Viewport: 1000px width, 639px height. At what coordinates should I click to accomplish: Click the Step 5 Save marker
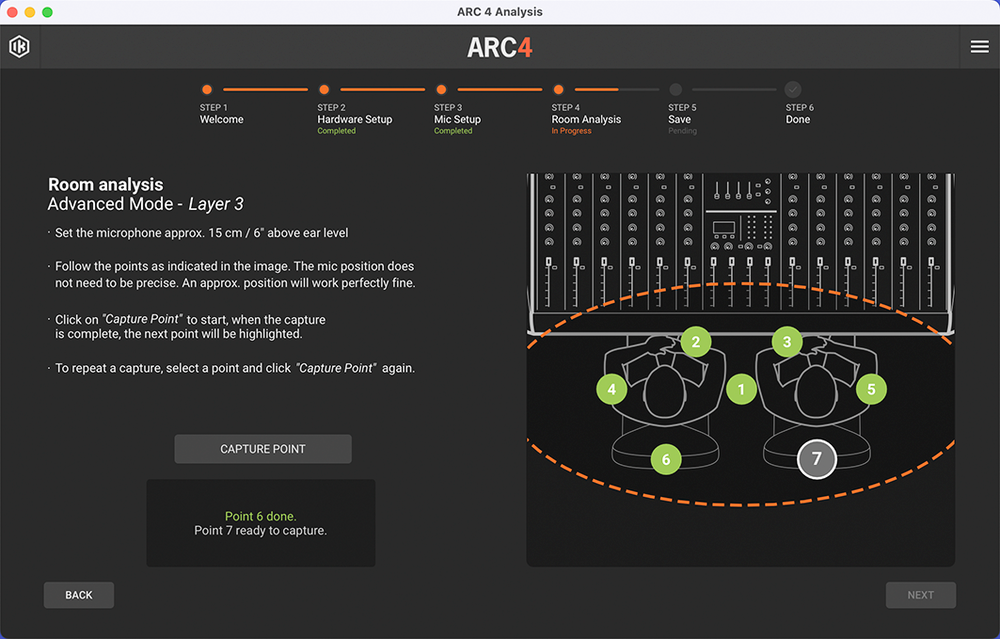tap(676, 89)
